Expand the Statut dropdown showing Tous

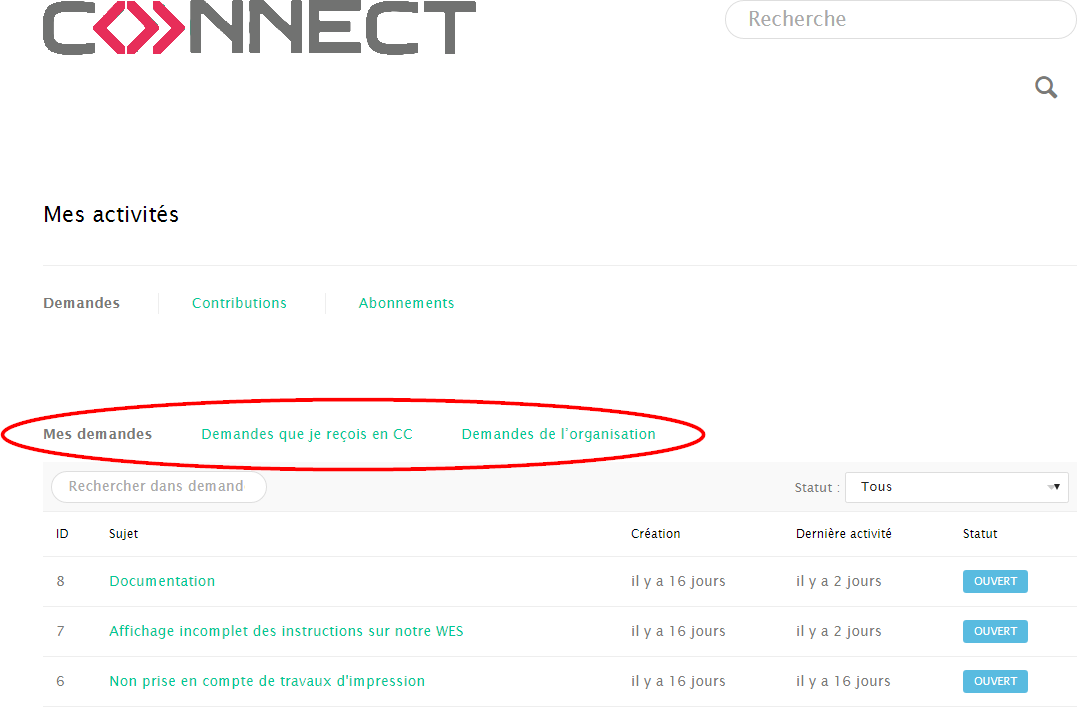(x=956, y=487)
